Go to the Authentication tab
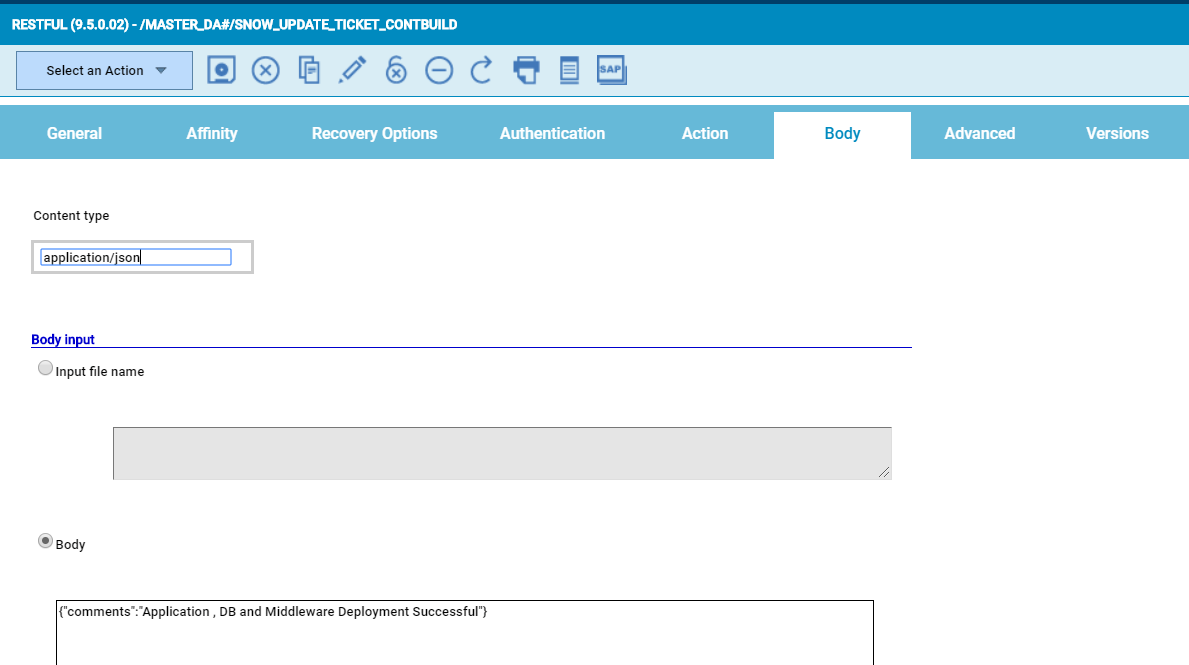 coord(552,134)
